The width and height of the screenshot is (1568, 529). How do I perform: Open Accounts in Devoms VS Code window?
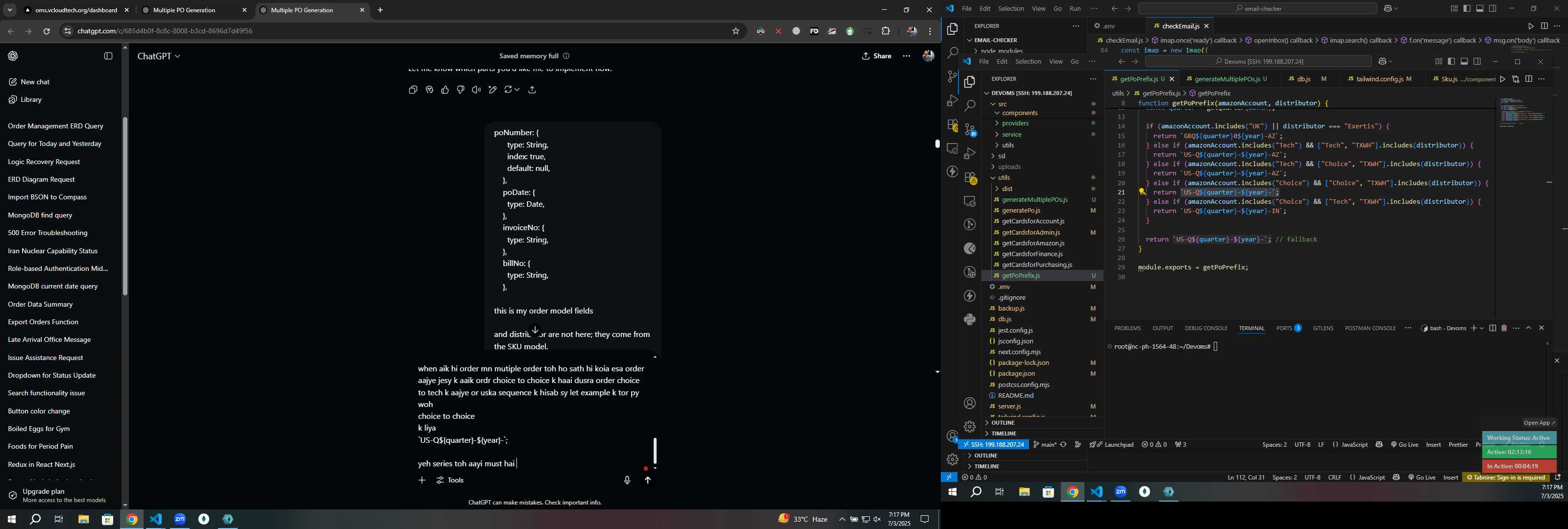point(970,404)
